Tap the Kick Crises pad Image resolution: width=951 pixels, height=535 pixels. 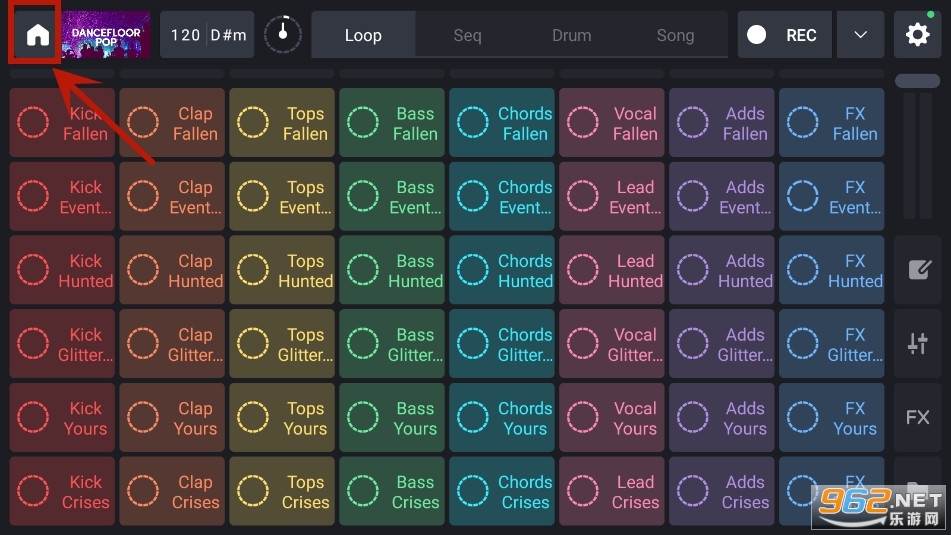click(x=62, y=491)
